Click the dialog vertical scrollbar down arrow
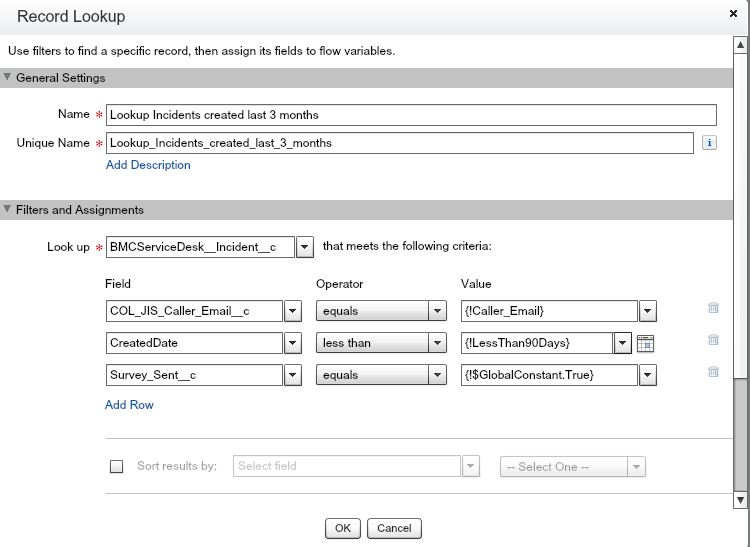This screenshot has width=750, height=547. click(741, 499)
